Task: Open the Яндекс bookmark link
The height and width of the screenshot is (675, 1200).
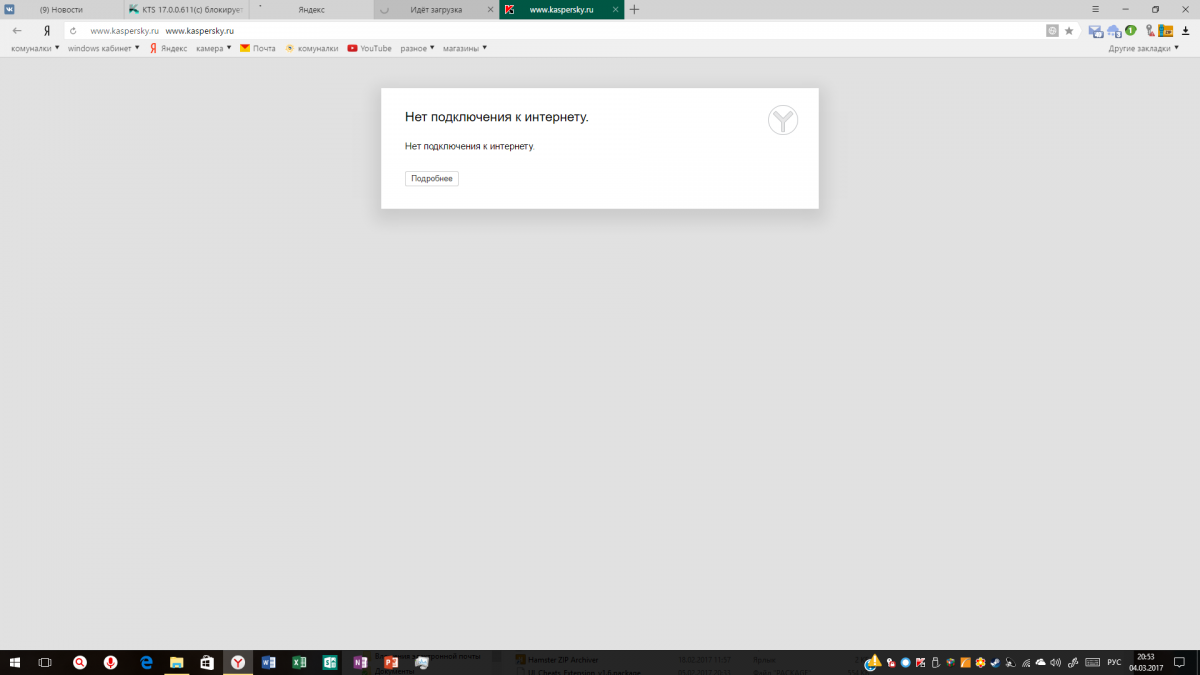Action: click(x=168, y=48)
